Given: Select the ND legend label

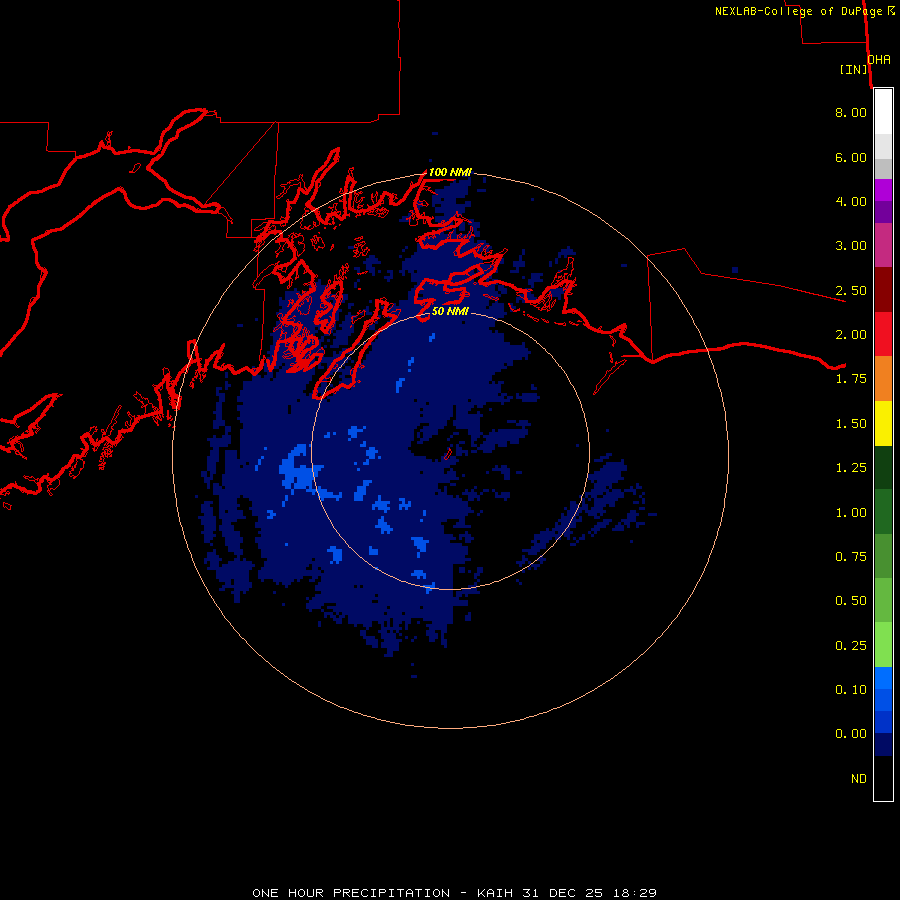Looking at the screenshot, I should [x=859, y=779].
